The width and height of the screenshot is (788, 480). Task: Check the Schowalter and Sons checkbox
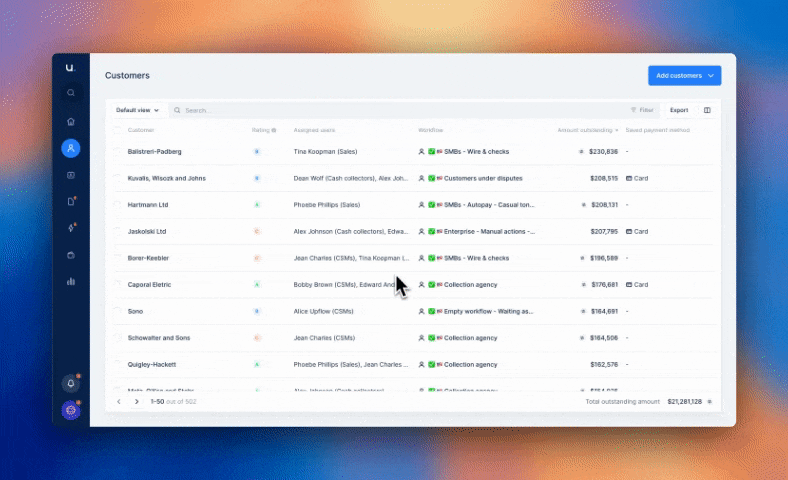(117, 338)
